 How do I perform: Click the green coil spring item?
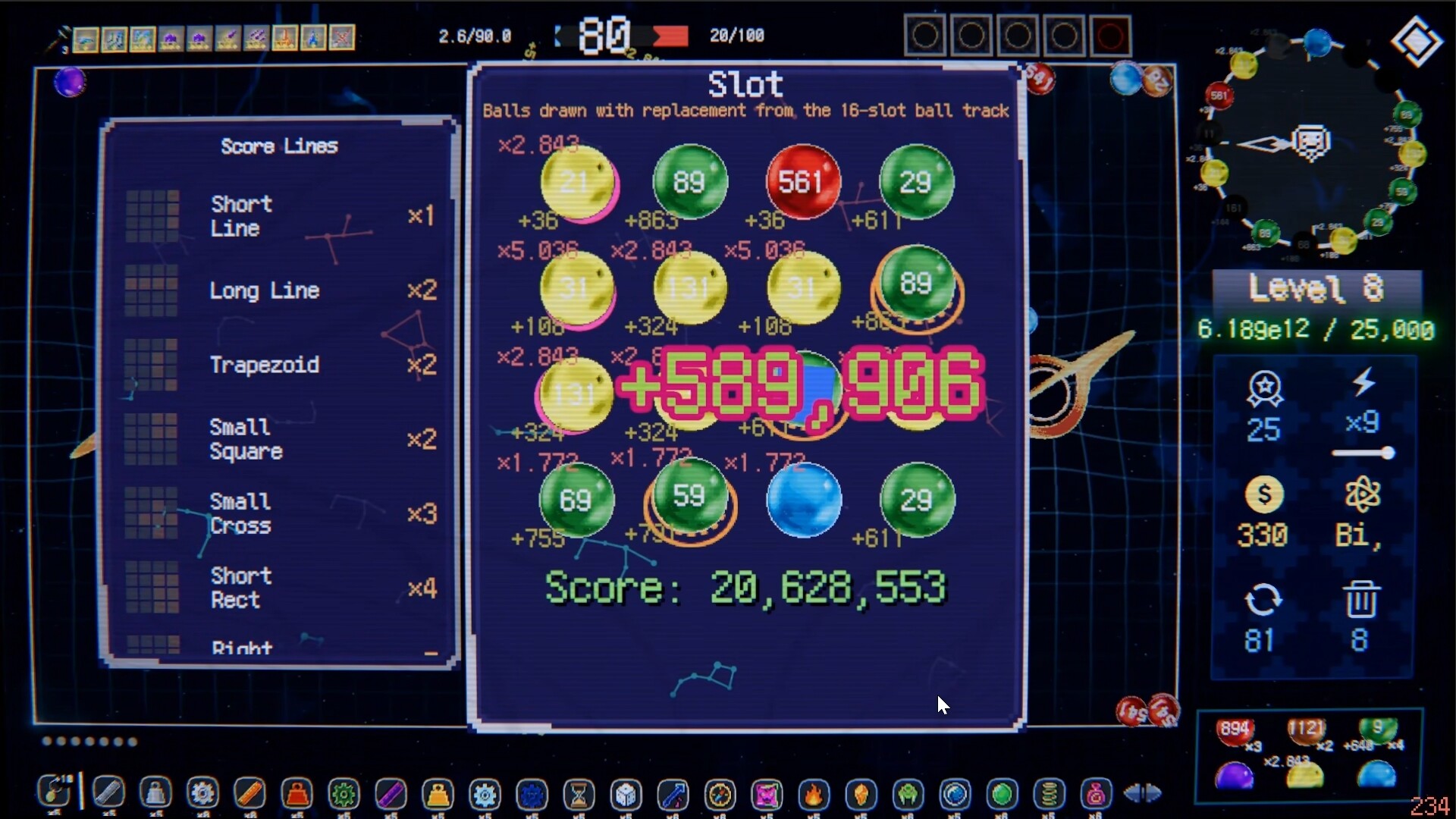tap(1049, 794)
